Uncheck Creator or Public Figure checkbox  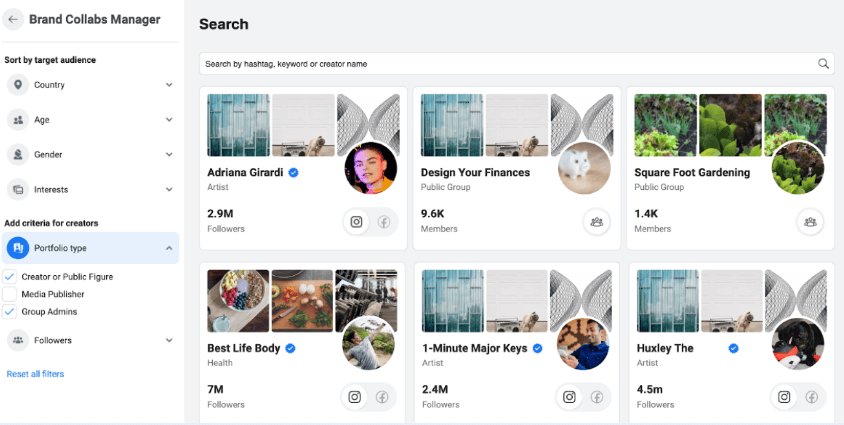pyautogui.click(x=10, y=276)
